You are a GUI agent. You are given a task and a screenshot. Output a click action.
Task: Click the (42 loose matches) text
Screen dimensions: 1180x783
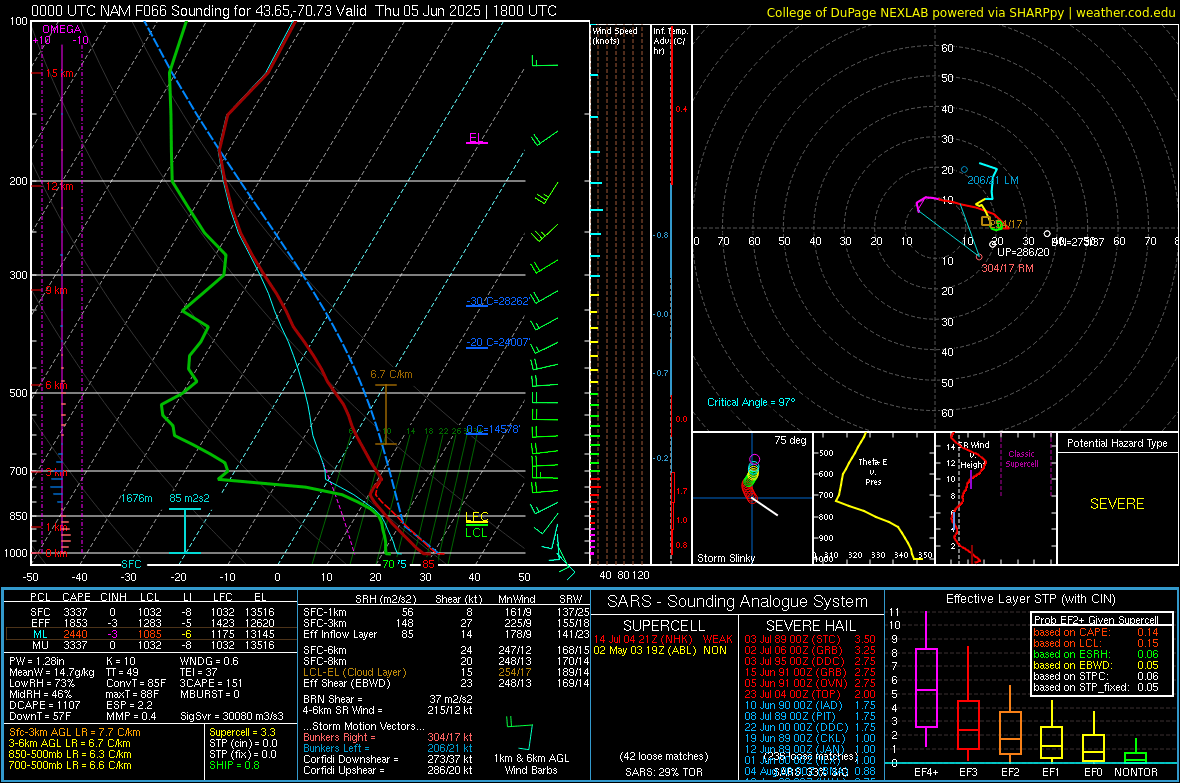pos(664,756)
